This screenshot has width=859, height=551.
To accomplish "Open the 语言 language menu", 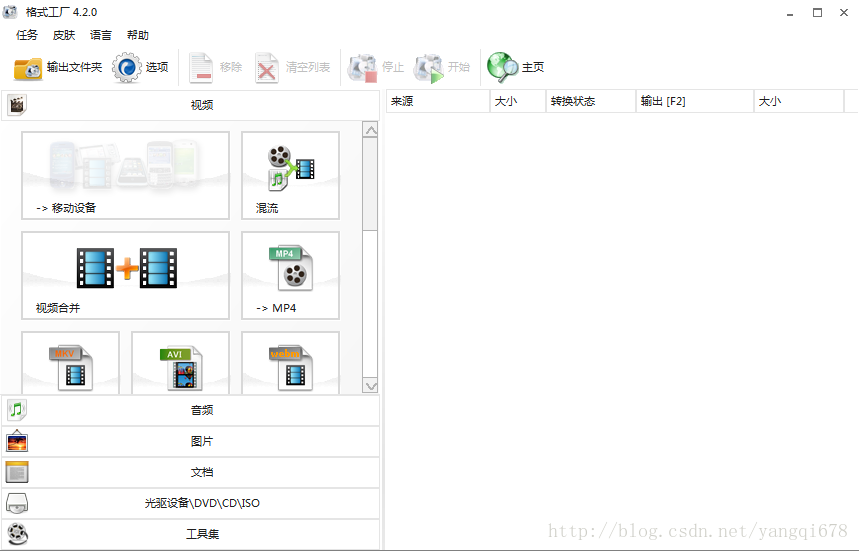I will [101, 35].
